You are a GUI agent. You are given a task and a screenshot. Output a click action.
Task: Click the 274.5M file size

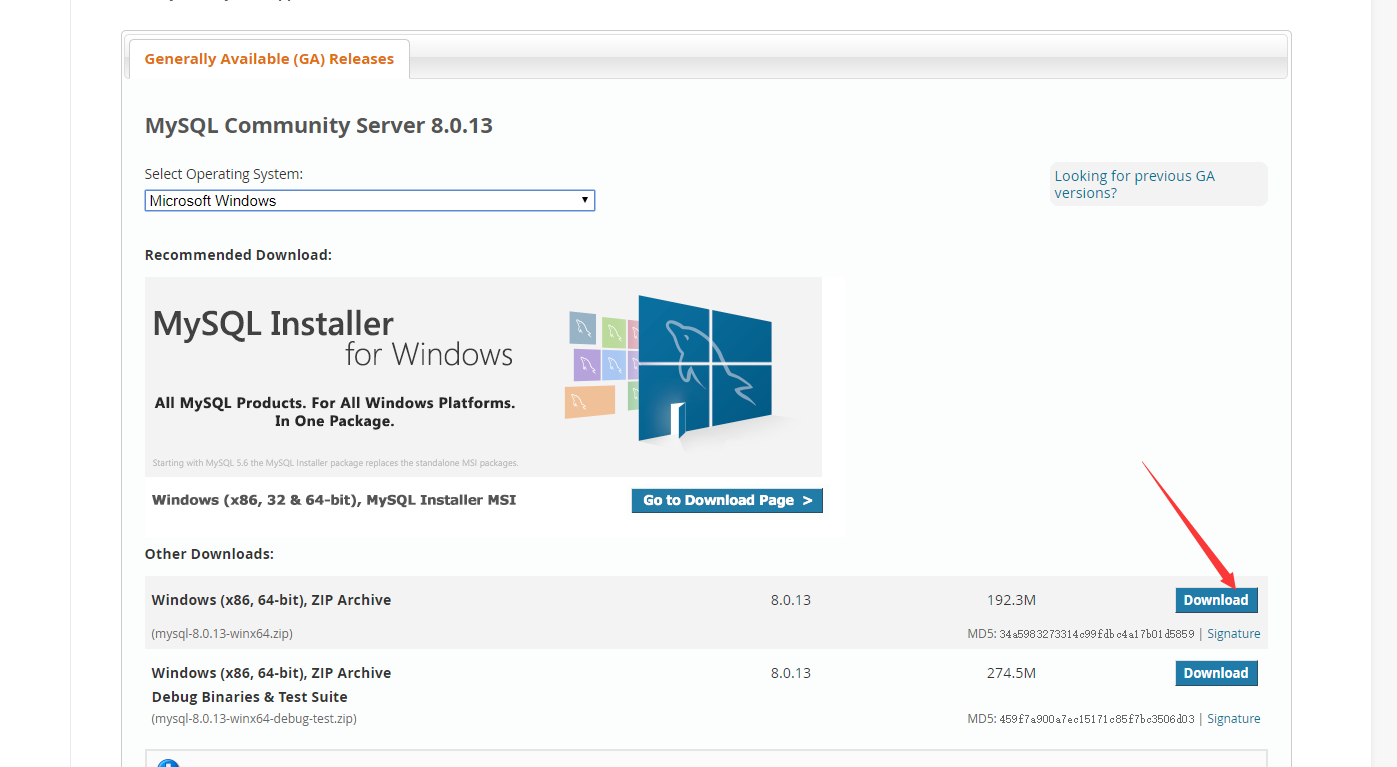coord(1011,673)
